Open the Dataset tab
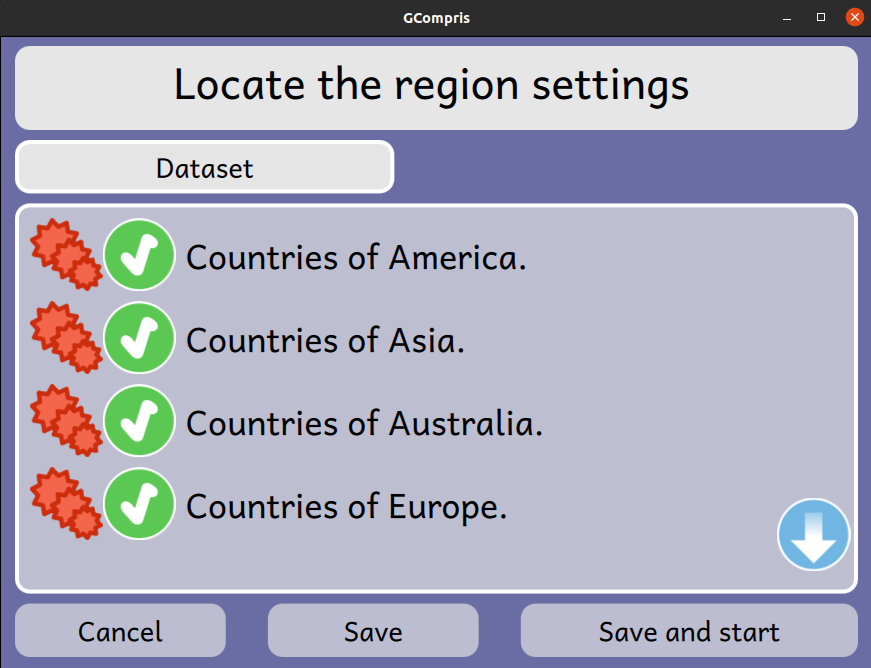Screen dimensions: 871x668 click(204, 167)
